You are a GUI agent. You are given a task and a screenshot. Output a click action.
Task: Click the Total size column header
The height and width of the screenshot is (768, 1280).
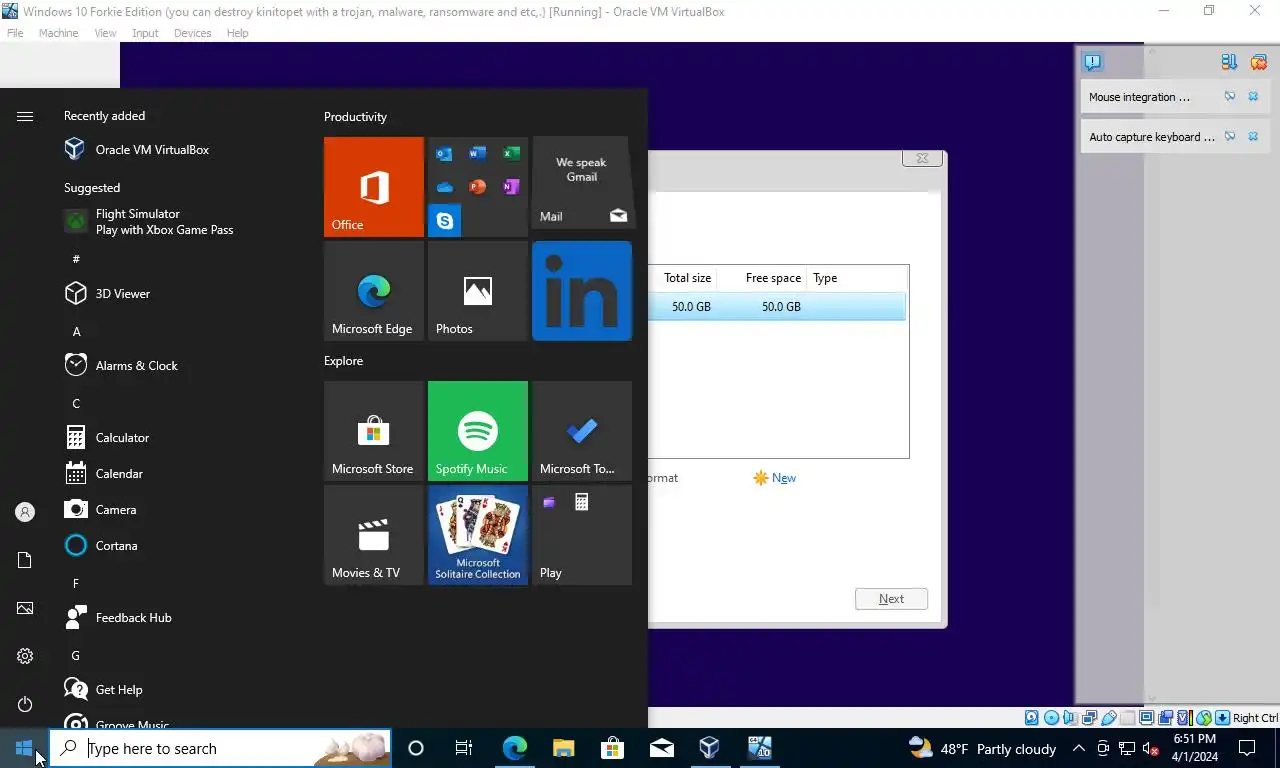(687, 278)
